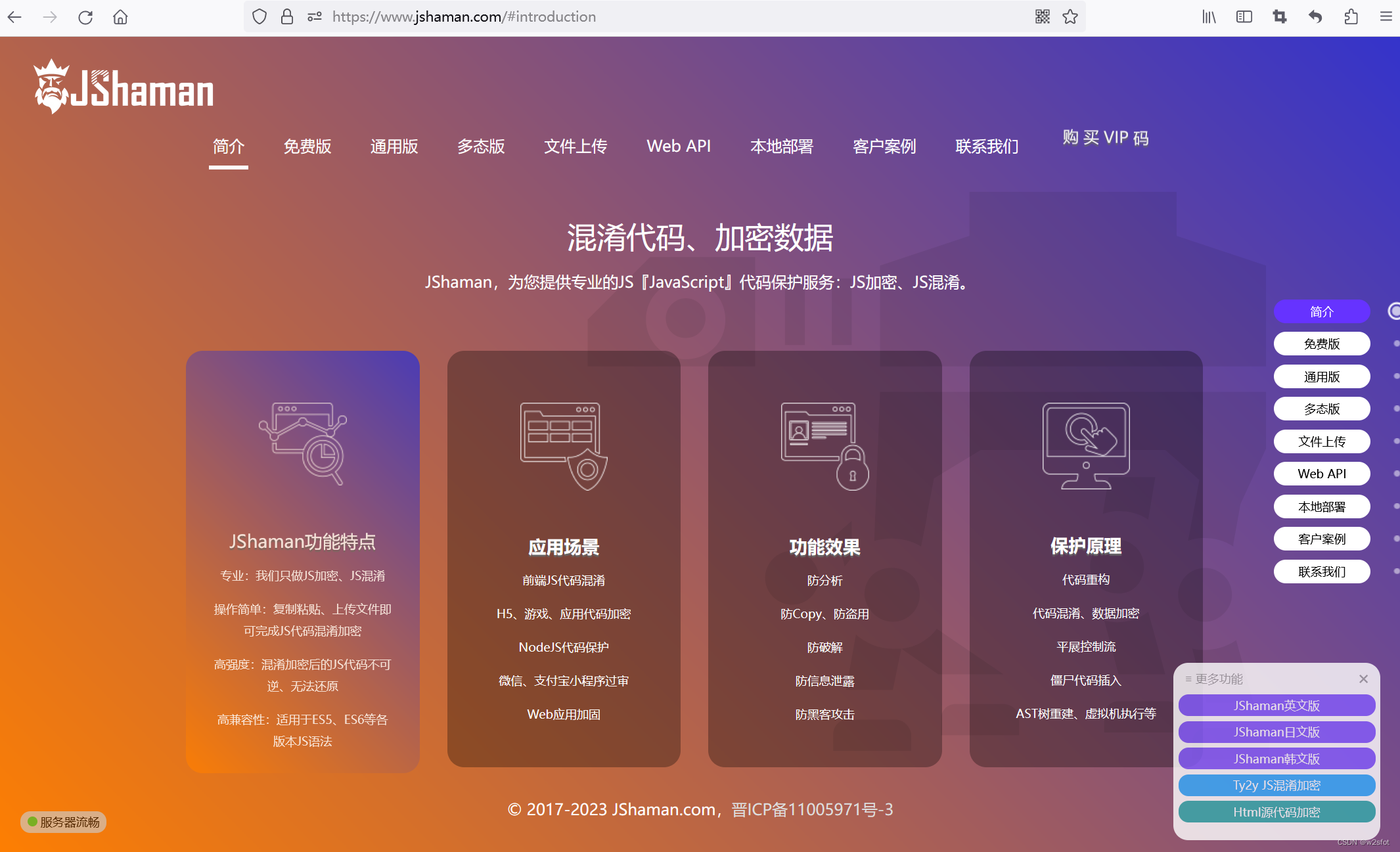Expand 本地部署 section
This screenshot has height=852, width=1400.
(x=1323, y=507)
